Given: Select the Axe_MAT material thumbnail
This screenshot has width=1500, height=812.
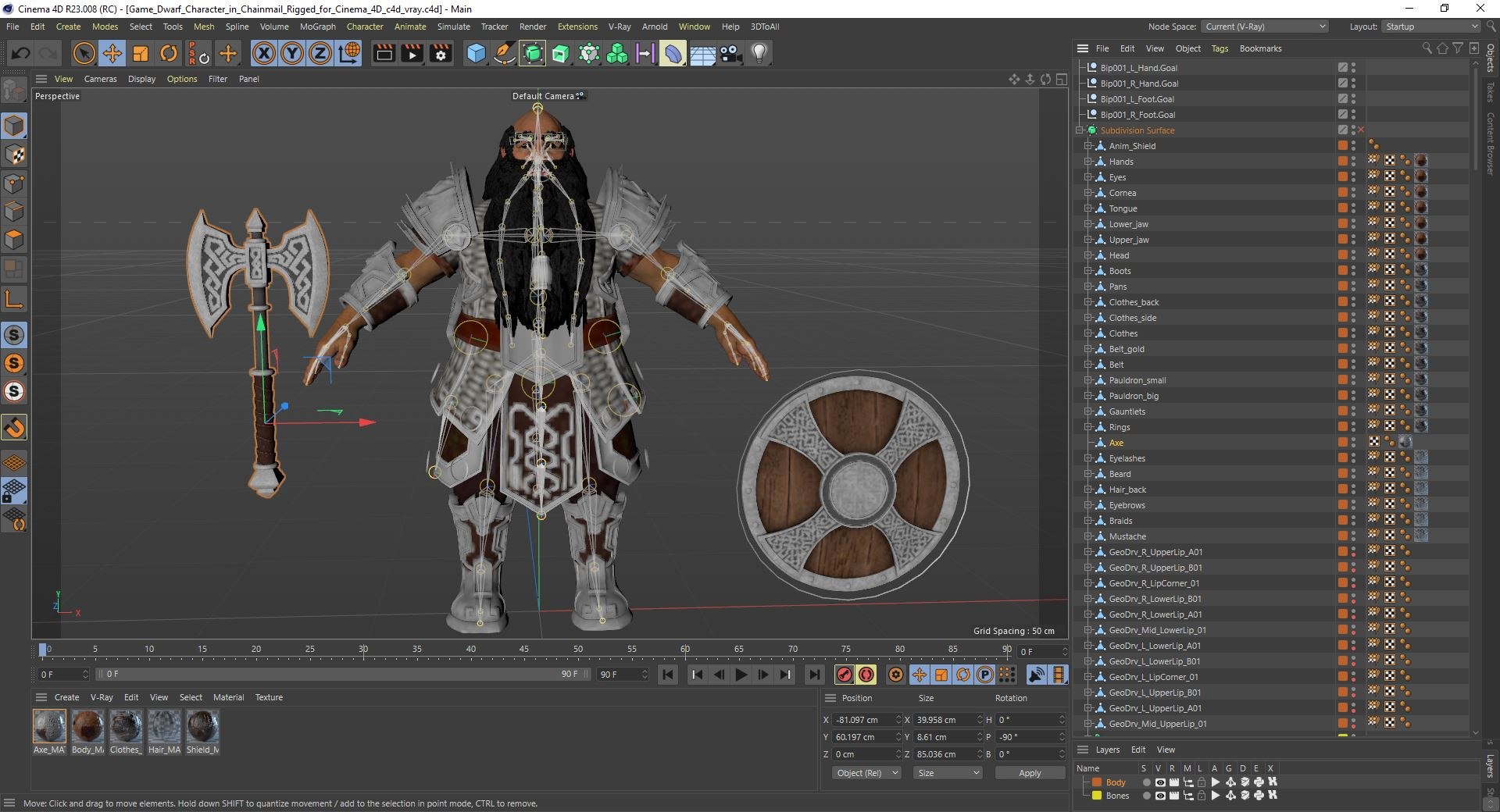Looking at the screenshot, I should tap(50, 726).
